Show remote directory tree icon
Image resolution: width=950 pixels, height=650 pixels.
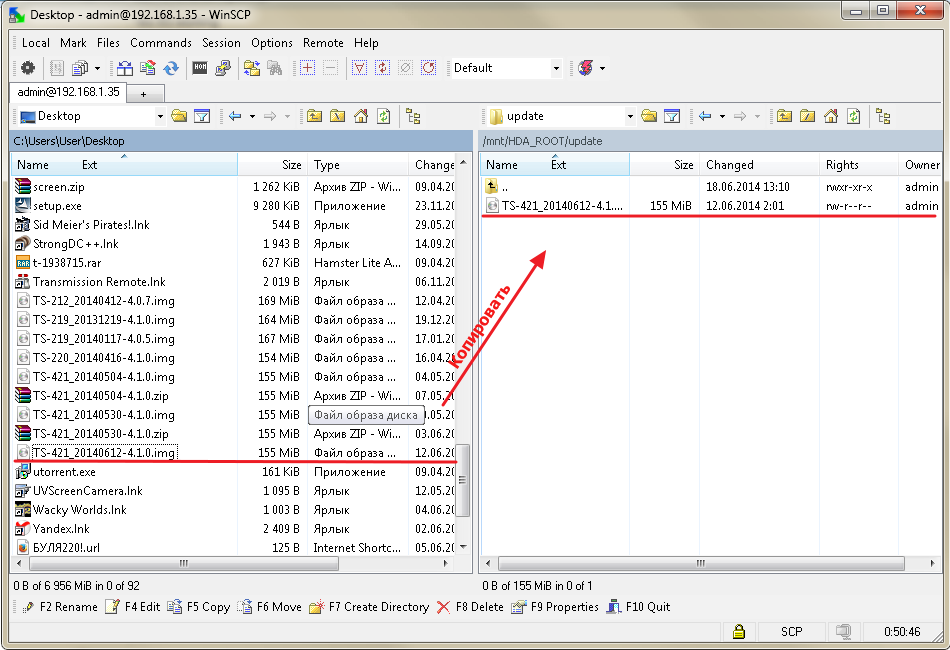pos(883,116)
